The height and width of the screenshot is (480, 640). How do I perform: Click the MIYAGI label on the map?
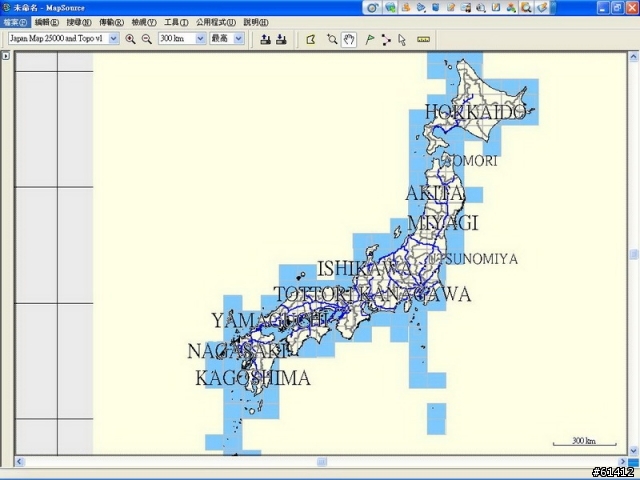[442, 223]
